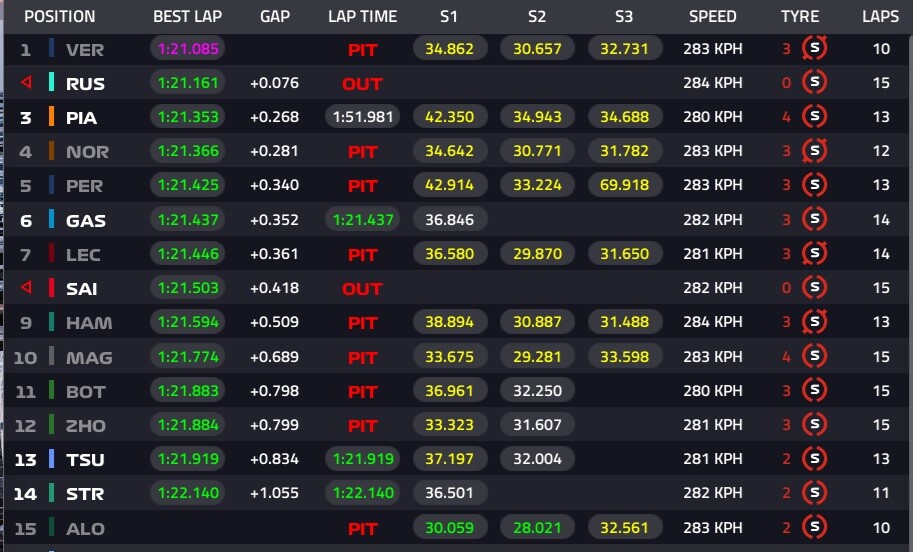Click the red team colour bar beside LEC
Image resolution: width=913 pixels, height=552 pixels.
point(51,254)
